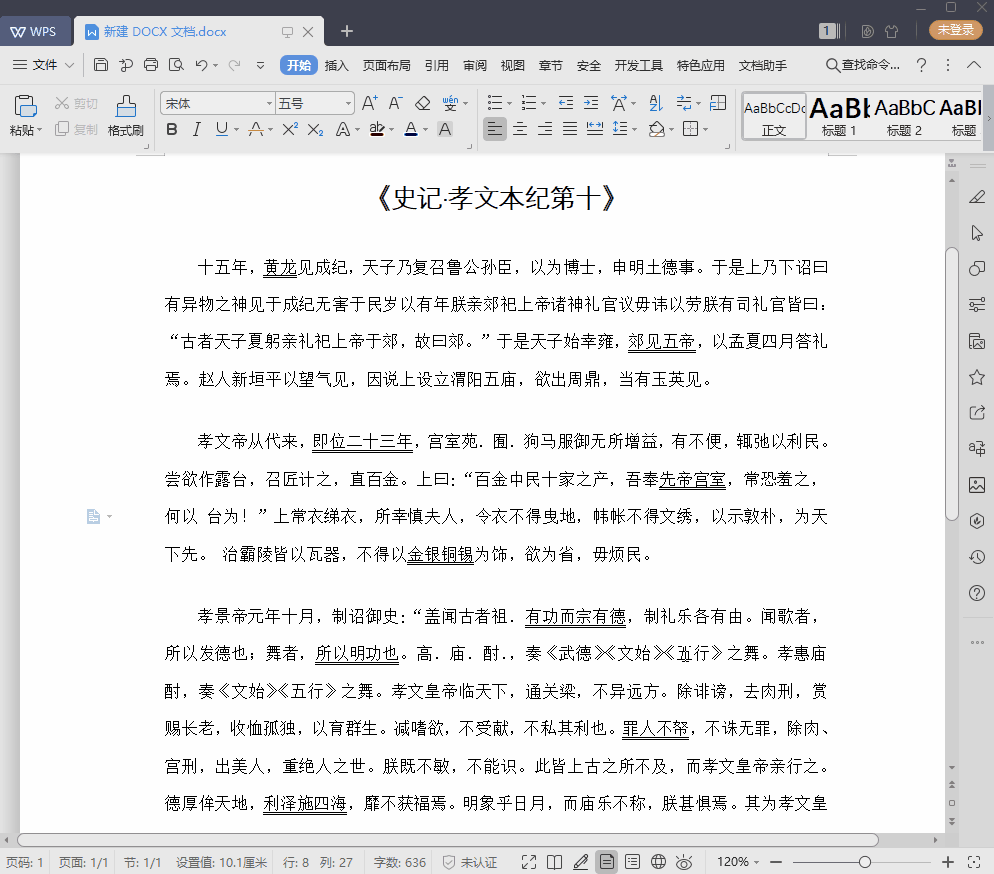Click the 未登录 login button

955,30
